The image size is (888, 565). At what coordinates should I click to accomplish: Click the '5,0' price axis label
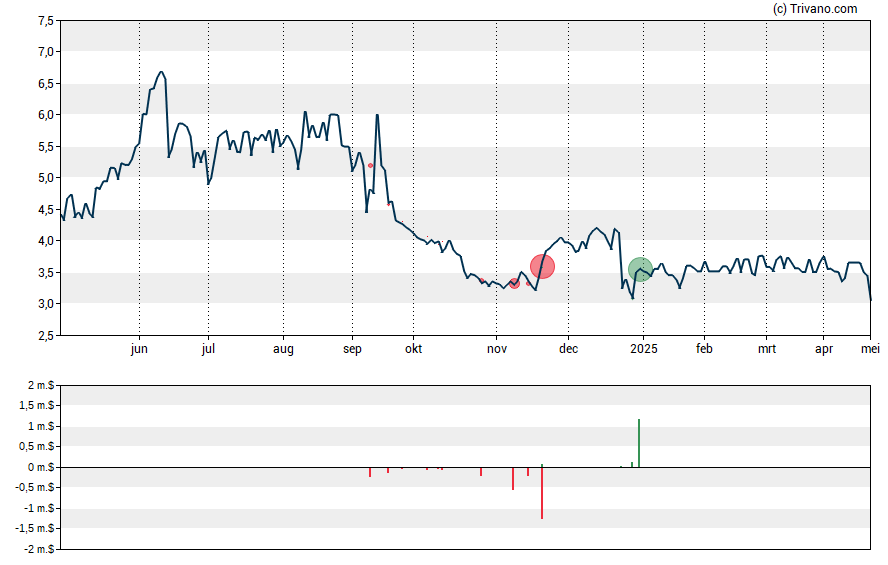[46, 178]
